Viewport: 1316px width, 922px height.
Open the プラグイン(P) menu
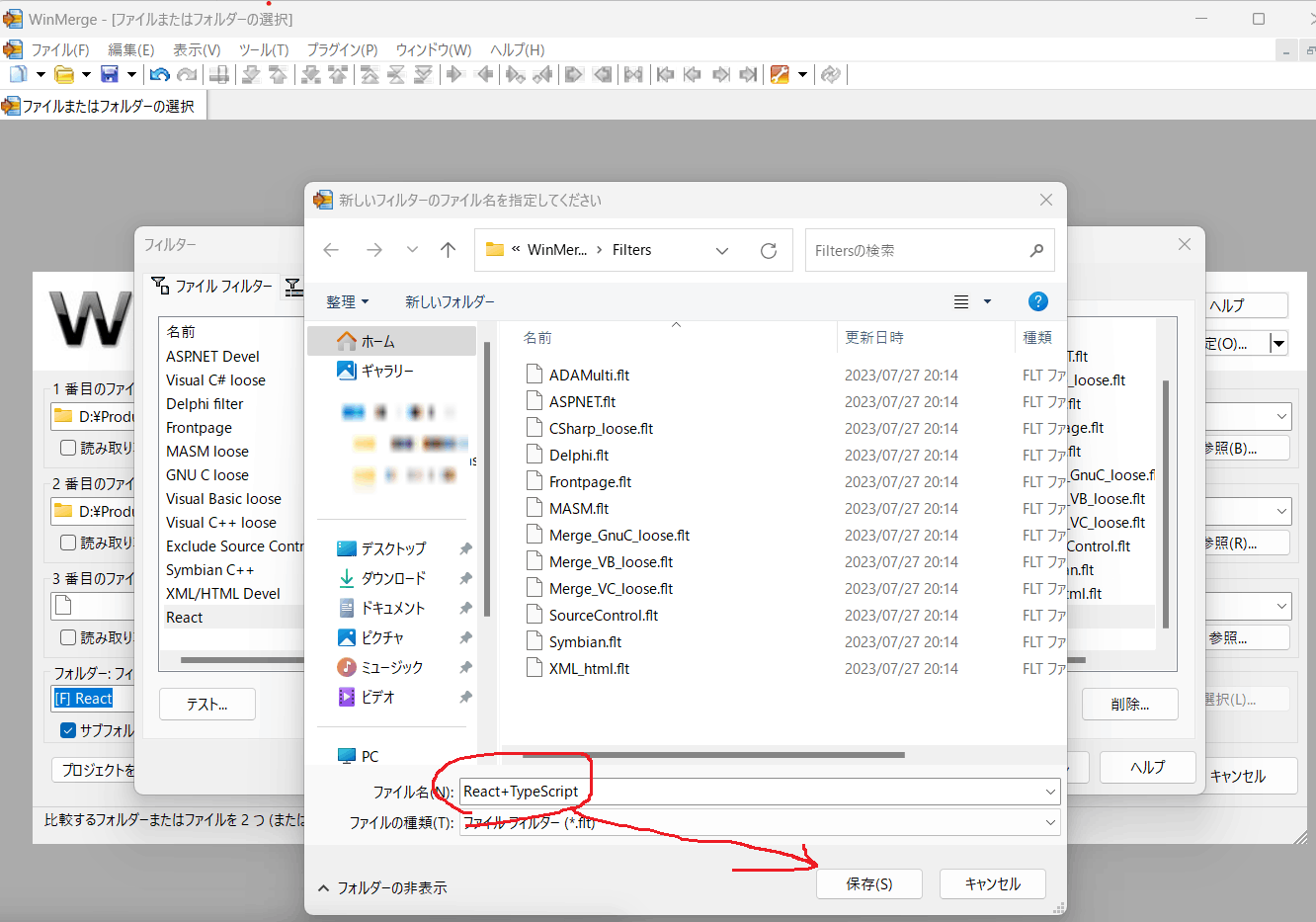click(x=342, y=49)
